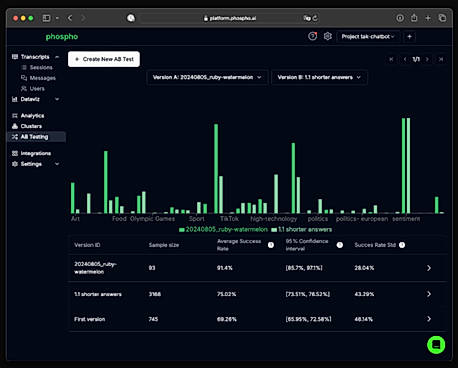Click the Messages chat icon

pyautogui.click(x=24, y=78)
